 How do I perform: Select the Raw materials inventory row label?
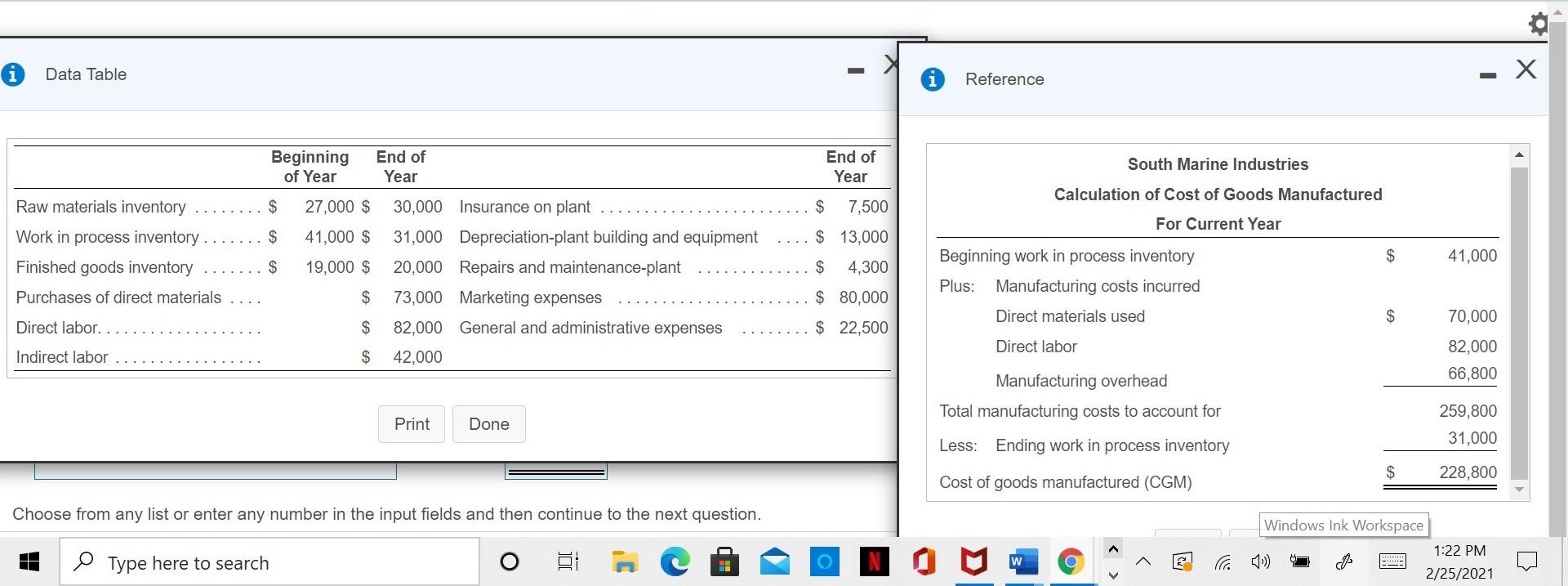100,207
